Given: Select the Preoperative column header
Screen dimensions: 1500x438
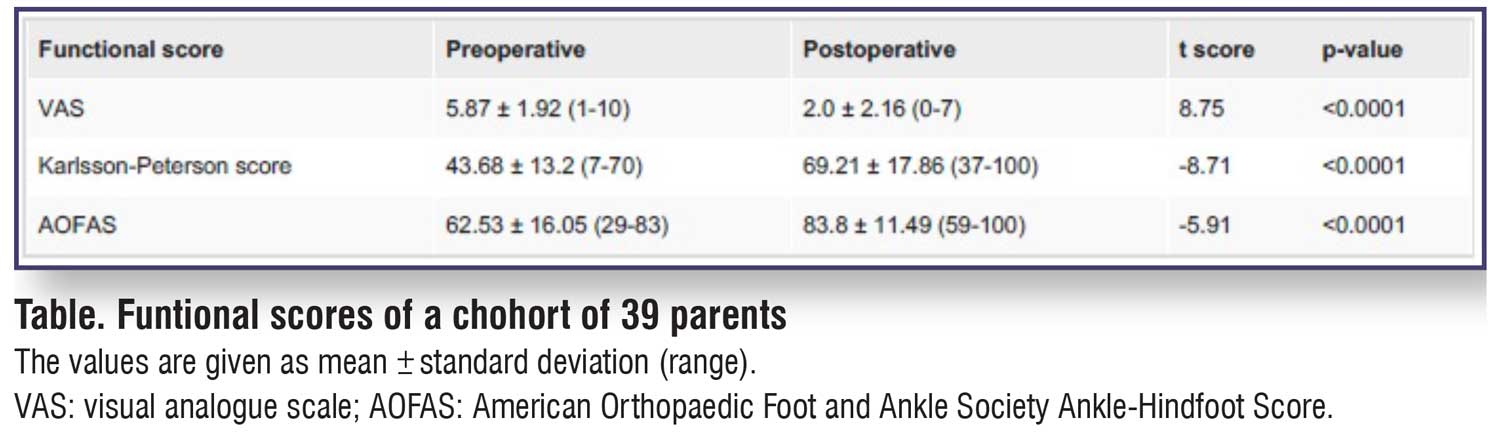Looking at the screenshot, I should pos(515,49).
